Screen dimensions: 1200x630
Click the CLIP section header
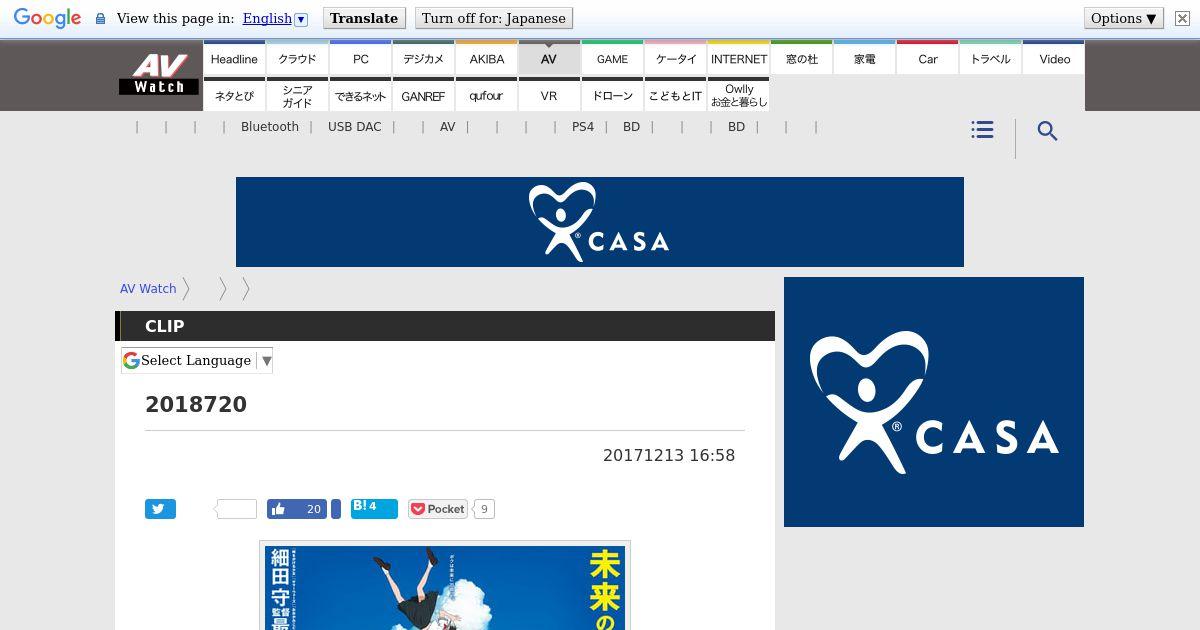[x=445, y=326]
